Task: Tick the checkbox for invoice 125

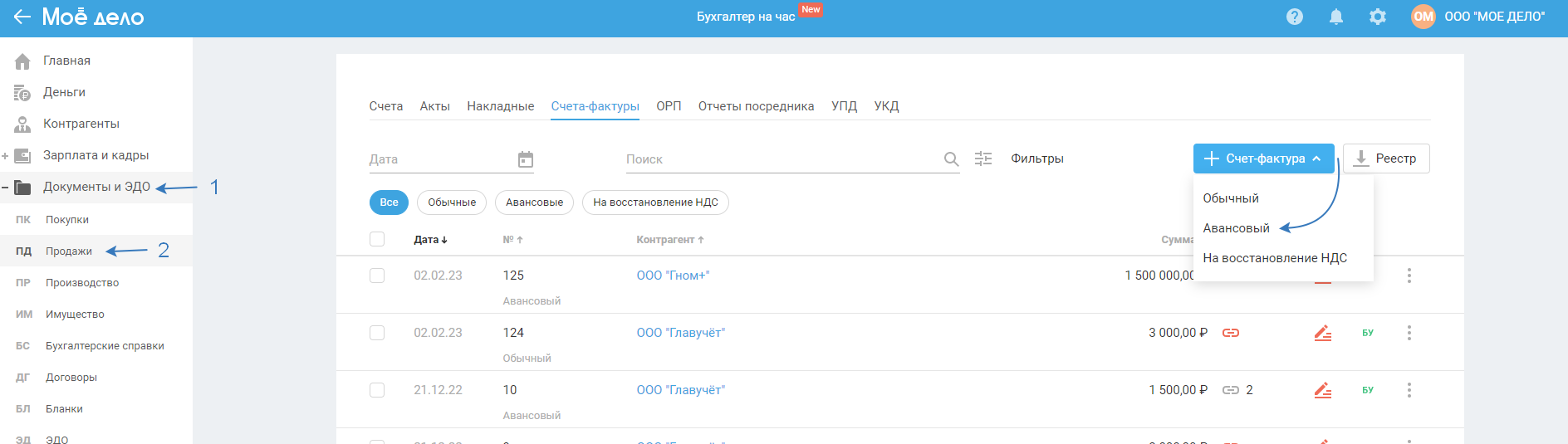Action: click(x=377, y=276)
